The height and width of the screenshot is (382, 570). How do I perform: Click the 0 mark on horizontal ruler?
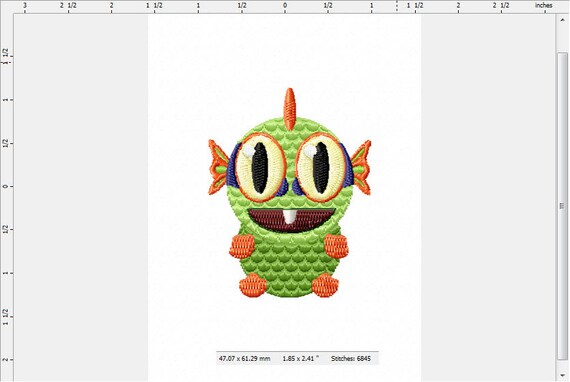(285, 5)
